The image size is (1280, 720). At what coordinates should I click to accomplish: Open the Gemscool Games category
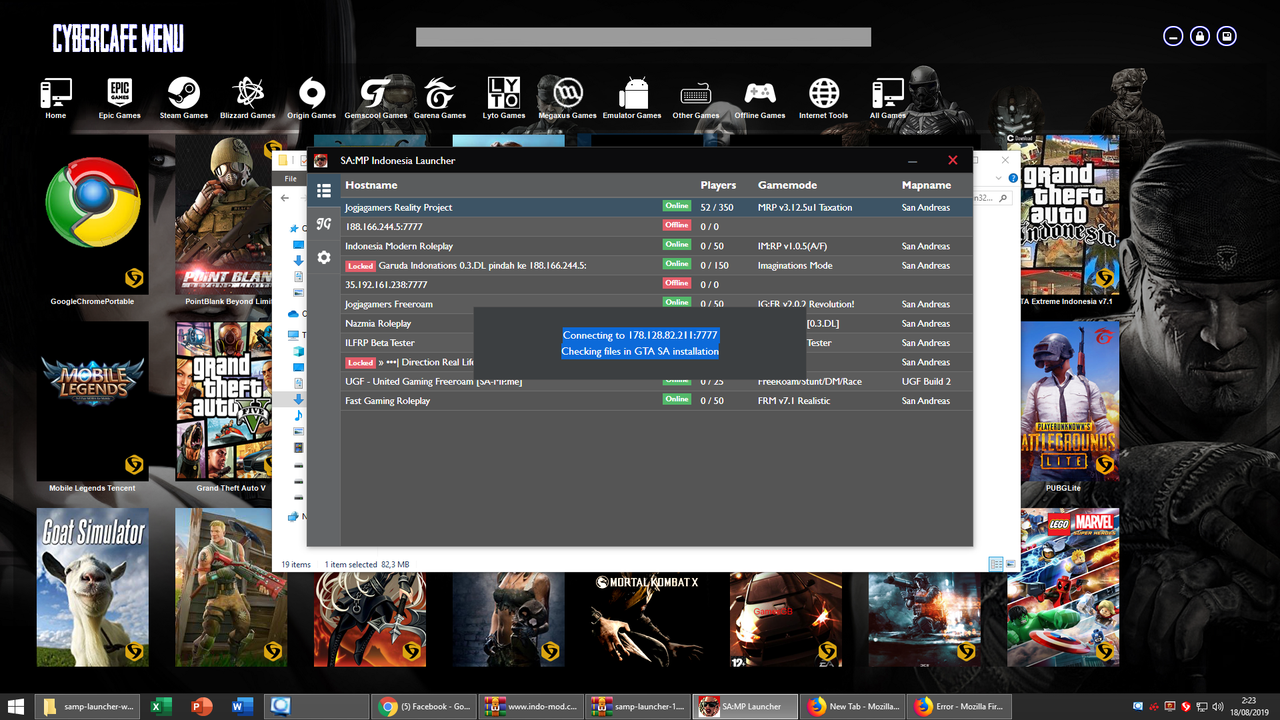[x=376, y=99]
